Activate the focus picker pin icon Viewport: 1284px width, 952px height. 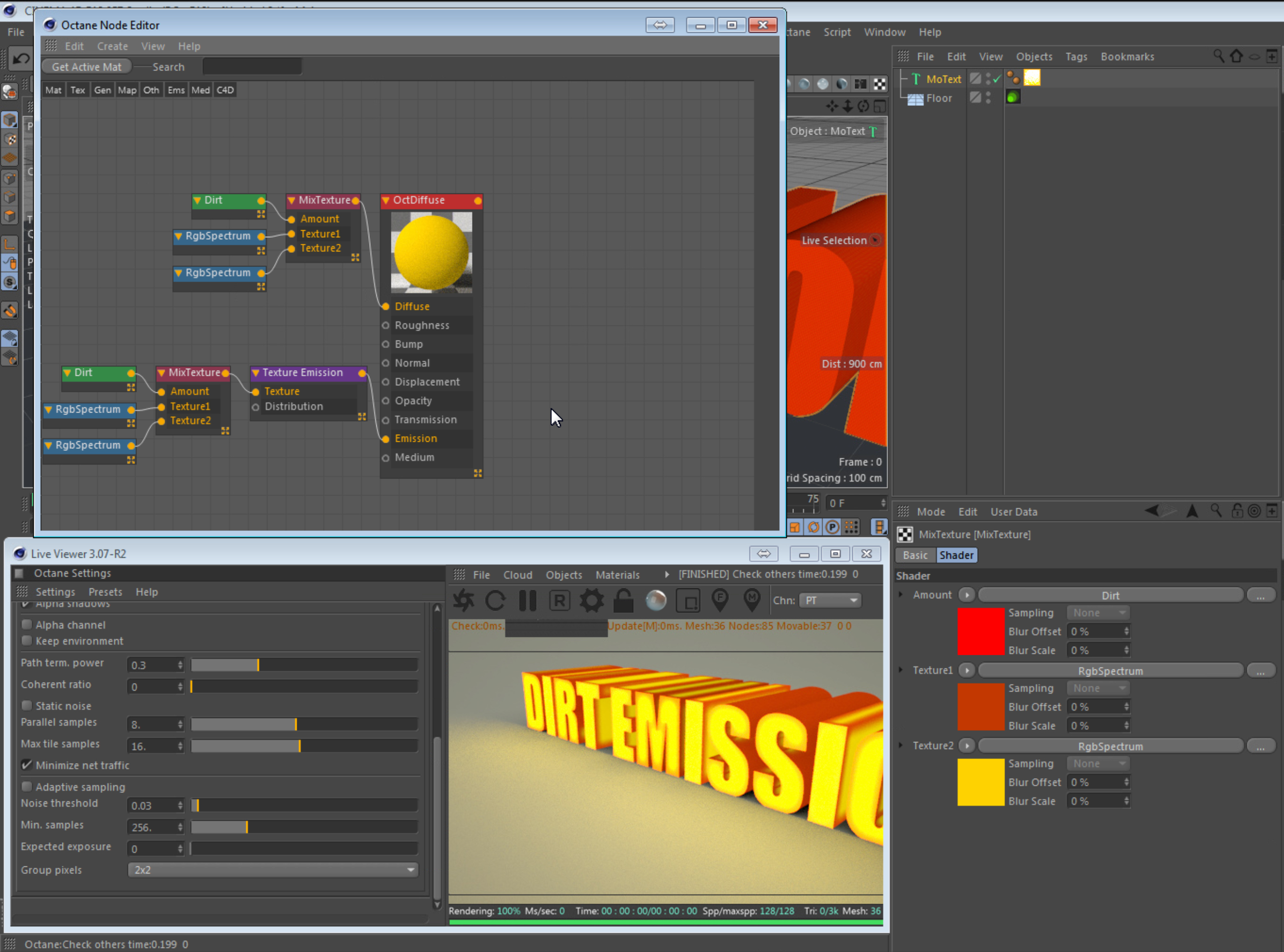(x=720, y=599)
